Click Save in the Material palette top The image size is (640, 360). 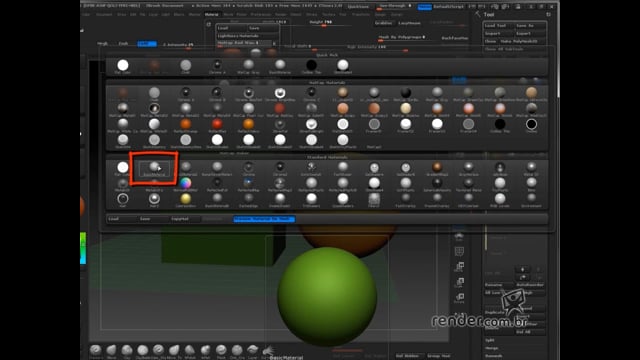[262, 28]
